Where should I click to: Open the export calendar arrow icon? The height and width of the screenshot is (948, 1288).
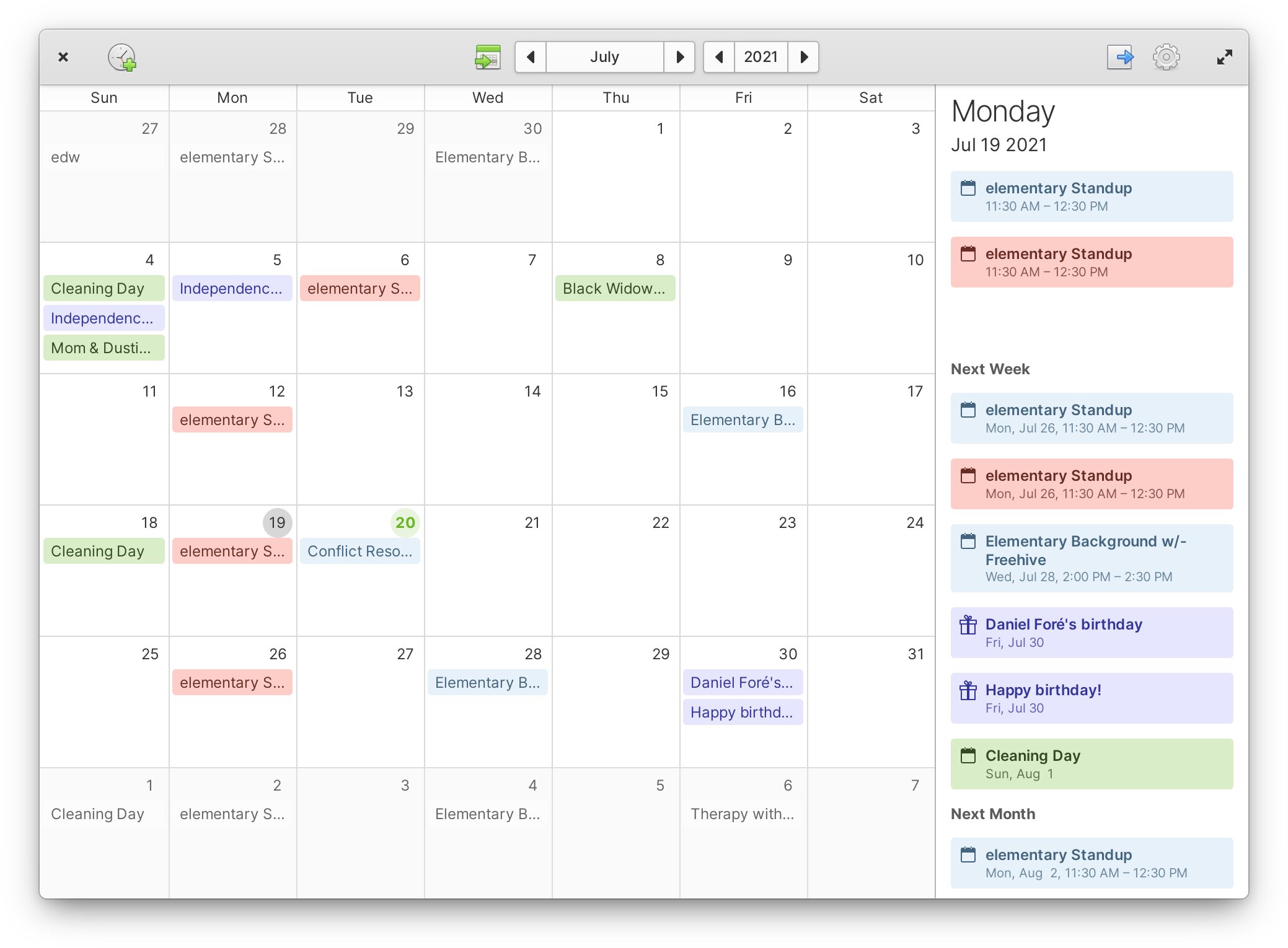1119,58
